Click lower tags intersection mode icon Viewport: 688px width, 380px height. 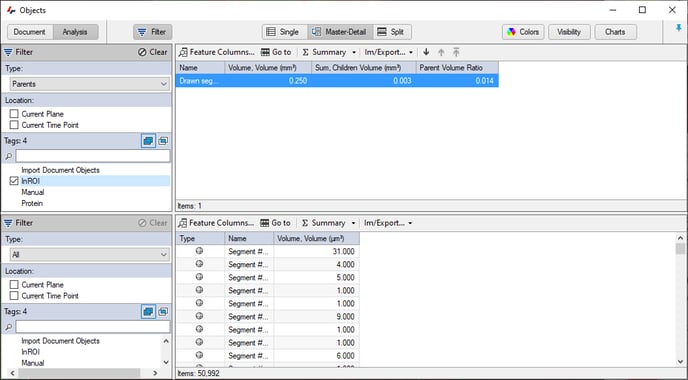coord(163,312)
